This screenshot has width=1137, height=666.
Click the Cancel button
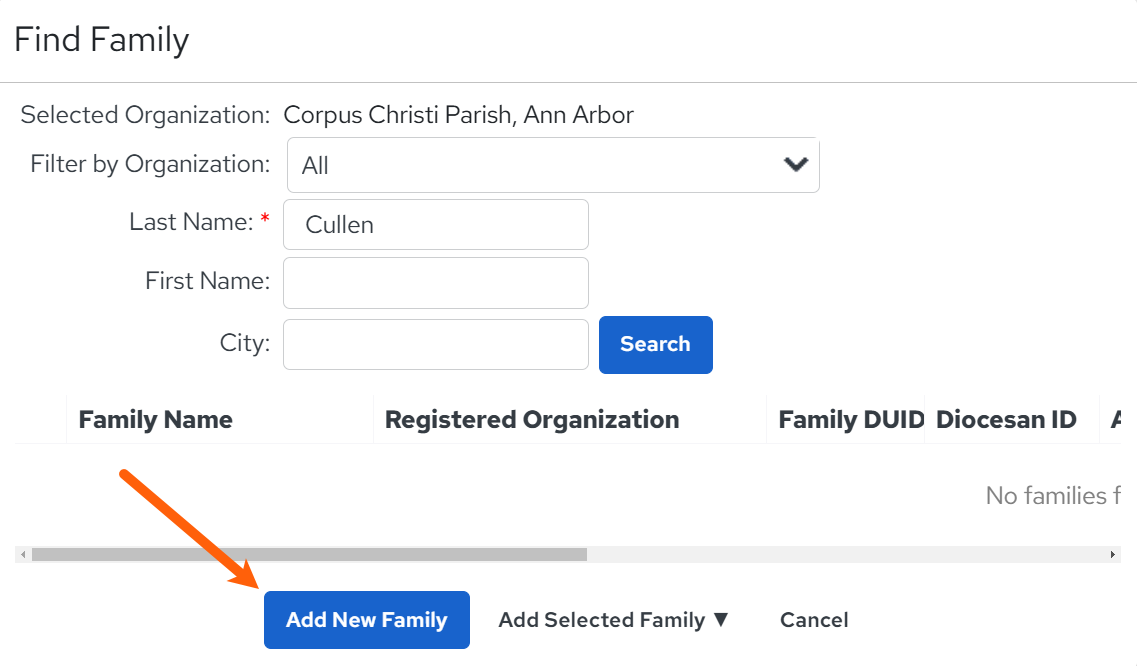814,620
